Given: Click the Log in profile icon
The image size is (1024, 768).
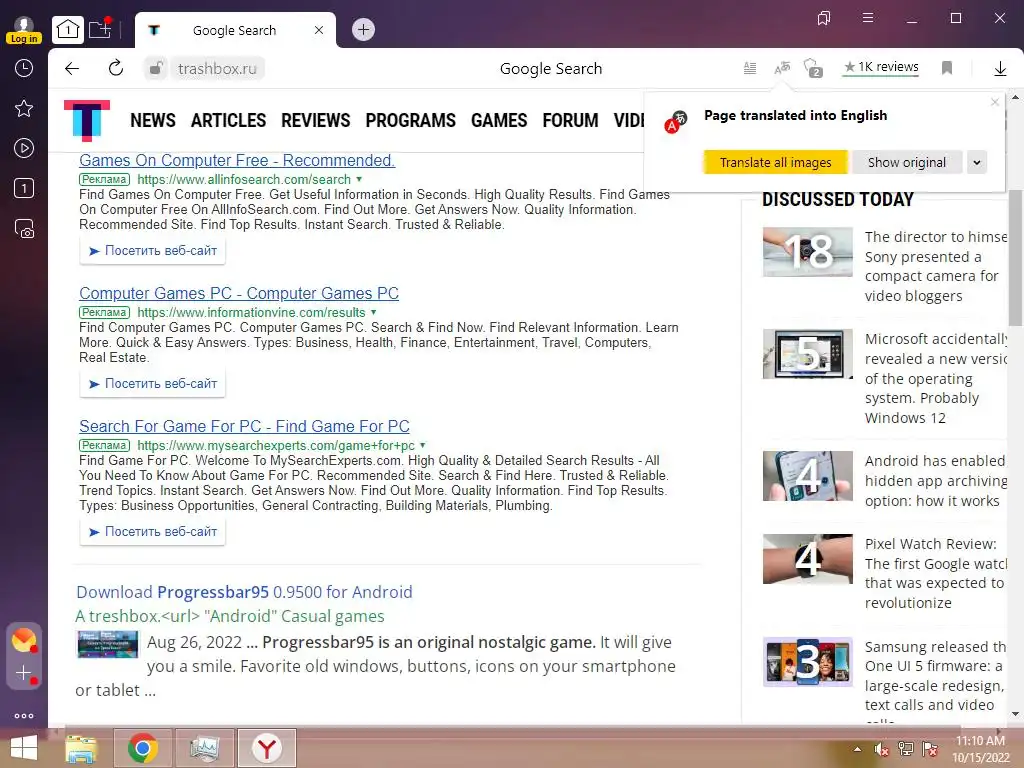Looking at the screenshot, I should coord(24,30).
